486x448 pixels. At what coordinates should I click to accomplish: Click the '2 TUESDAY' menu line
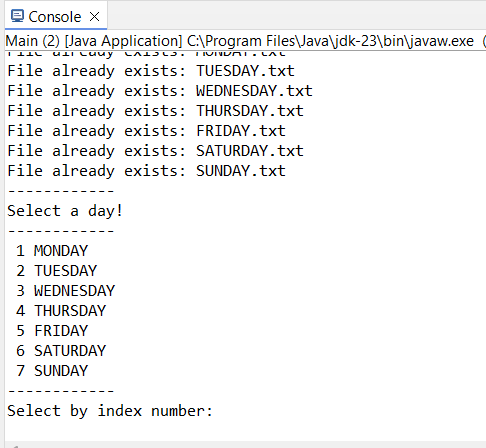click(57, 271)
